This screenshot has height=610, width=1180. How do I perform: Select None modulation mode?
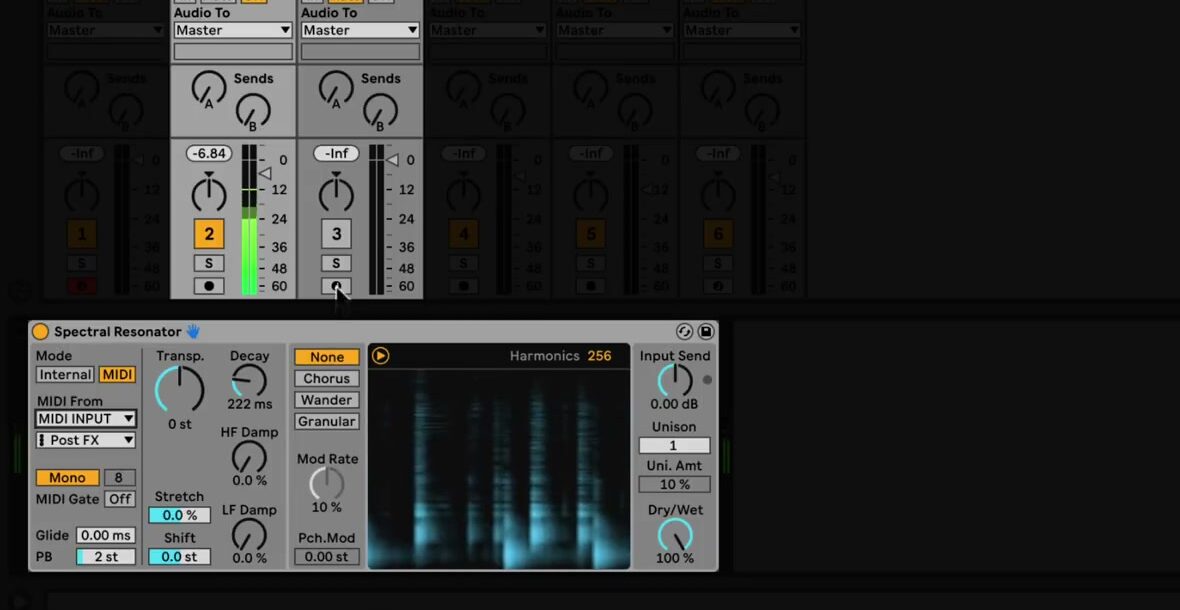tap(327, 357)
